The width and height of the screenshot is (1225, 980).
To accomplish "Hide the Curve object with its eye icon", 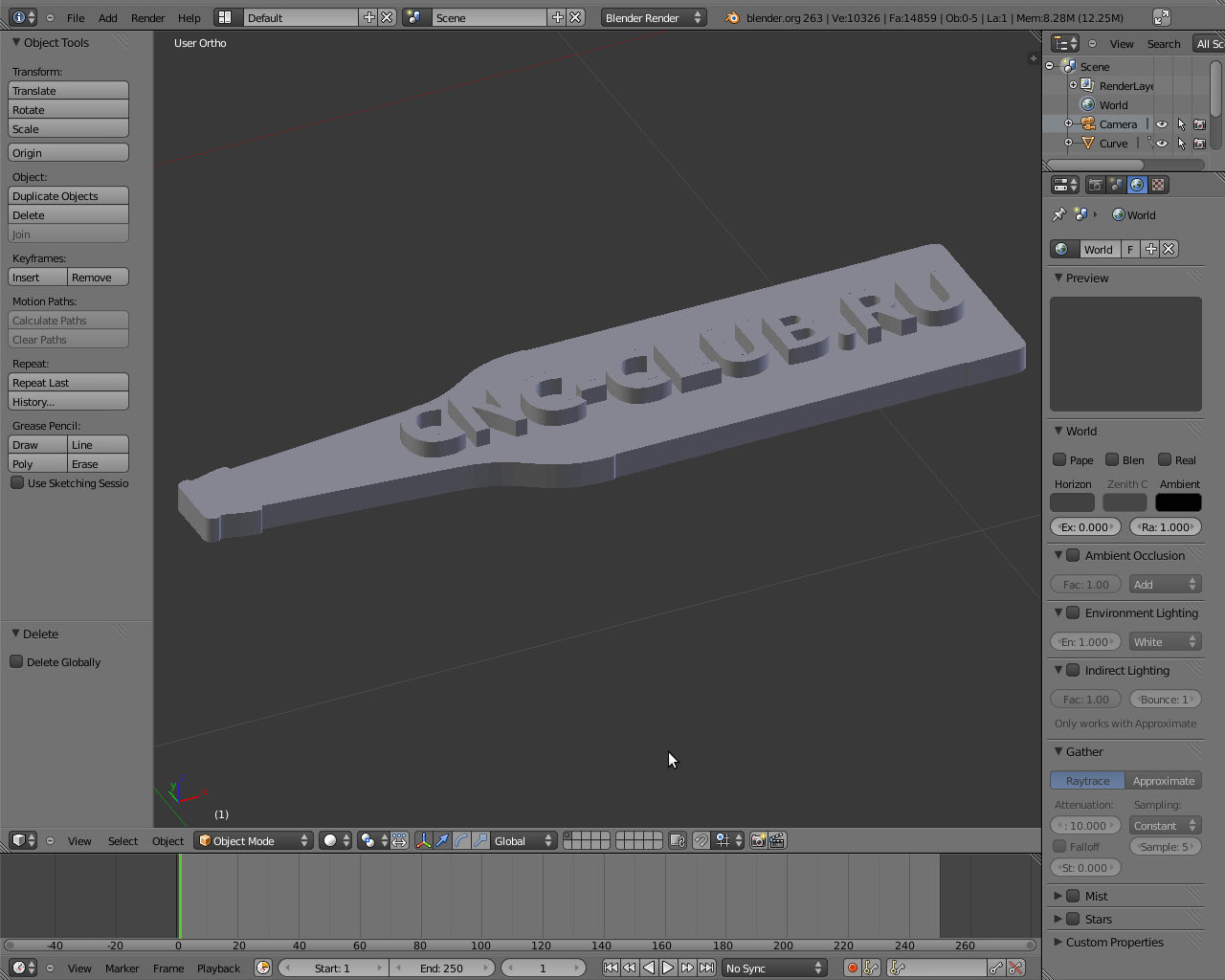I will (1162, 144).
